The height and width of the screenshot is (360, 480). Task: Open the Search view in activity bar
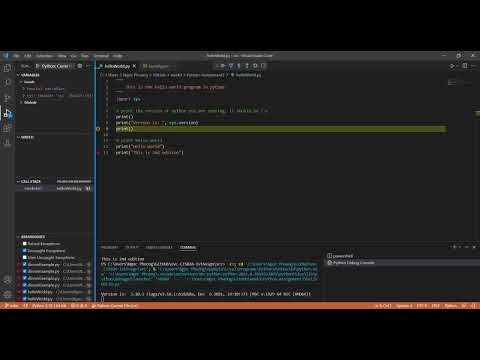[x=7, y=82]
